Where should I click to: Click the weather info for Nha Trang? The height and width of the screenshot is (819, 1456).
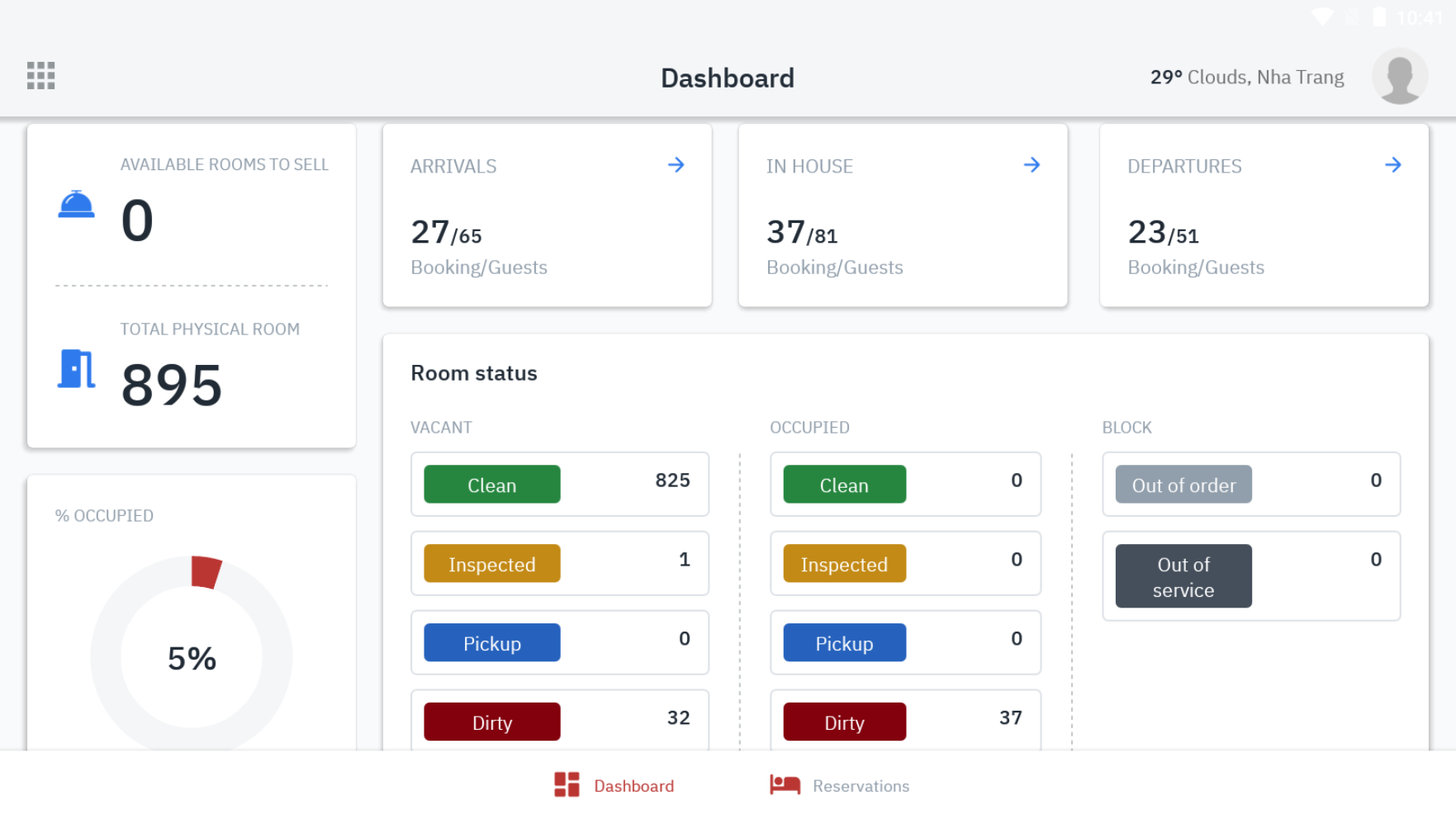coord(1246,78)
